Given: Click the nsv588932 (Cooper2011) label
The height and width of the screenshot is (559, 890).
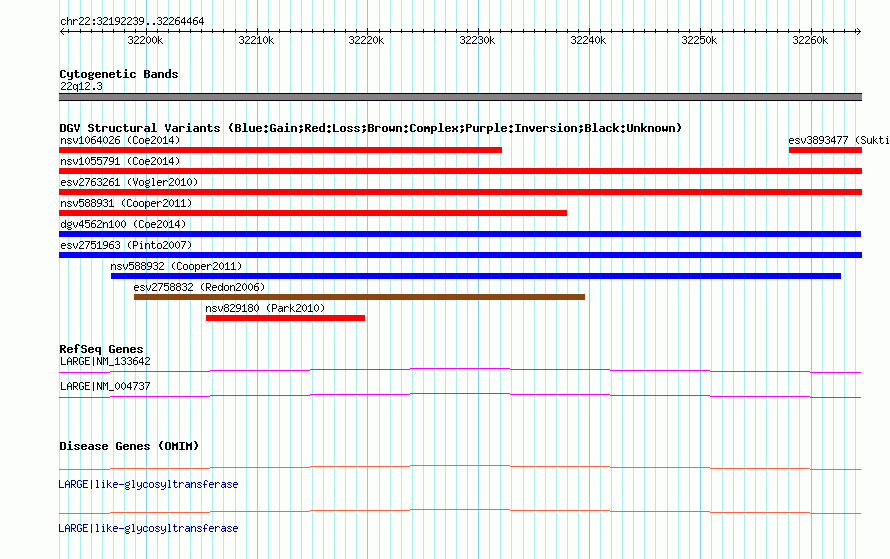Looking at the screenshot, I should [176, 266].
